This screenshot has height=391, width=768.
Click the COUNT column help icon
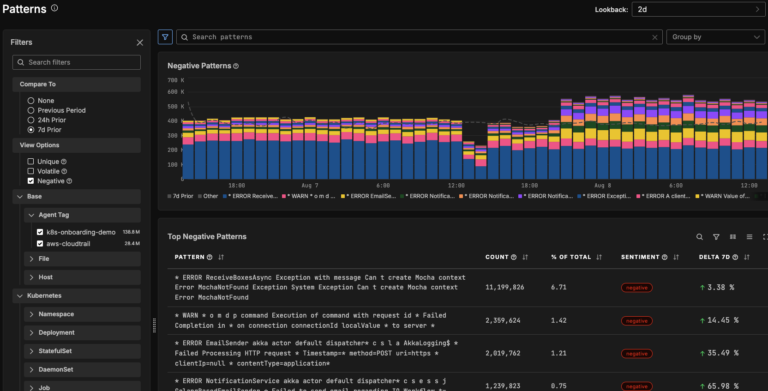514,257
